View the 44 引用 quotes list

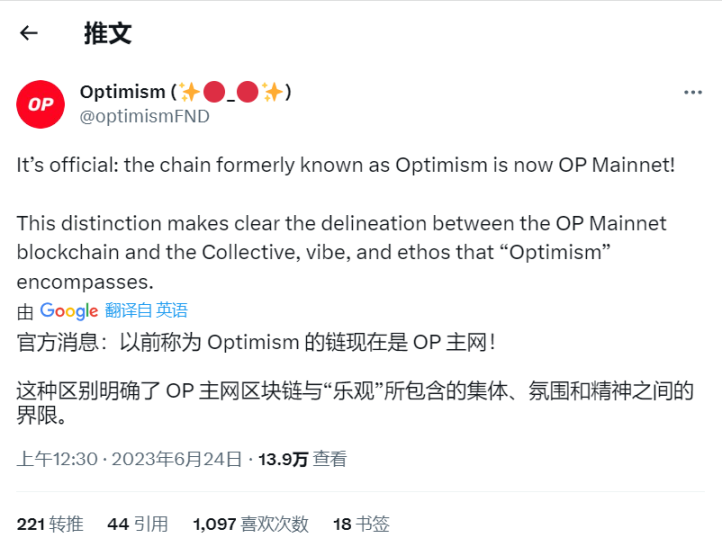pos(137,523)
